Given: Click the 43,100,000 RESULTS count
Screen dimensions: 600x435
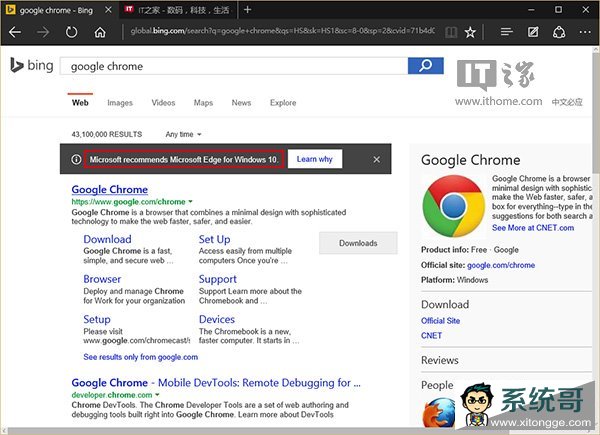Looking at the screenshot, I should [107, 134].
